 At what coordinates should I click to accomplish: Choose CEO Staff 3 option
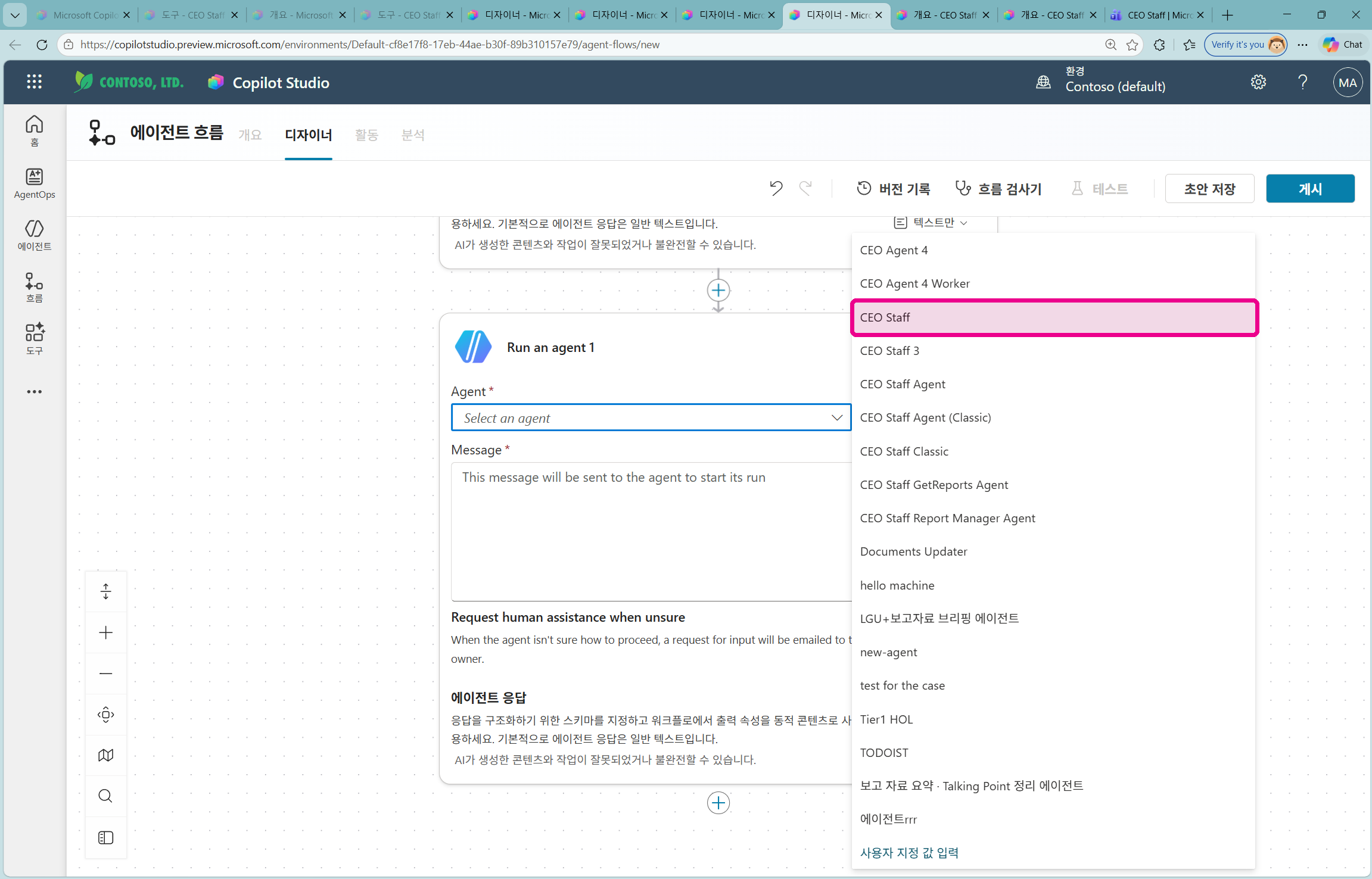(x=1053, y=351)
